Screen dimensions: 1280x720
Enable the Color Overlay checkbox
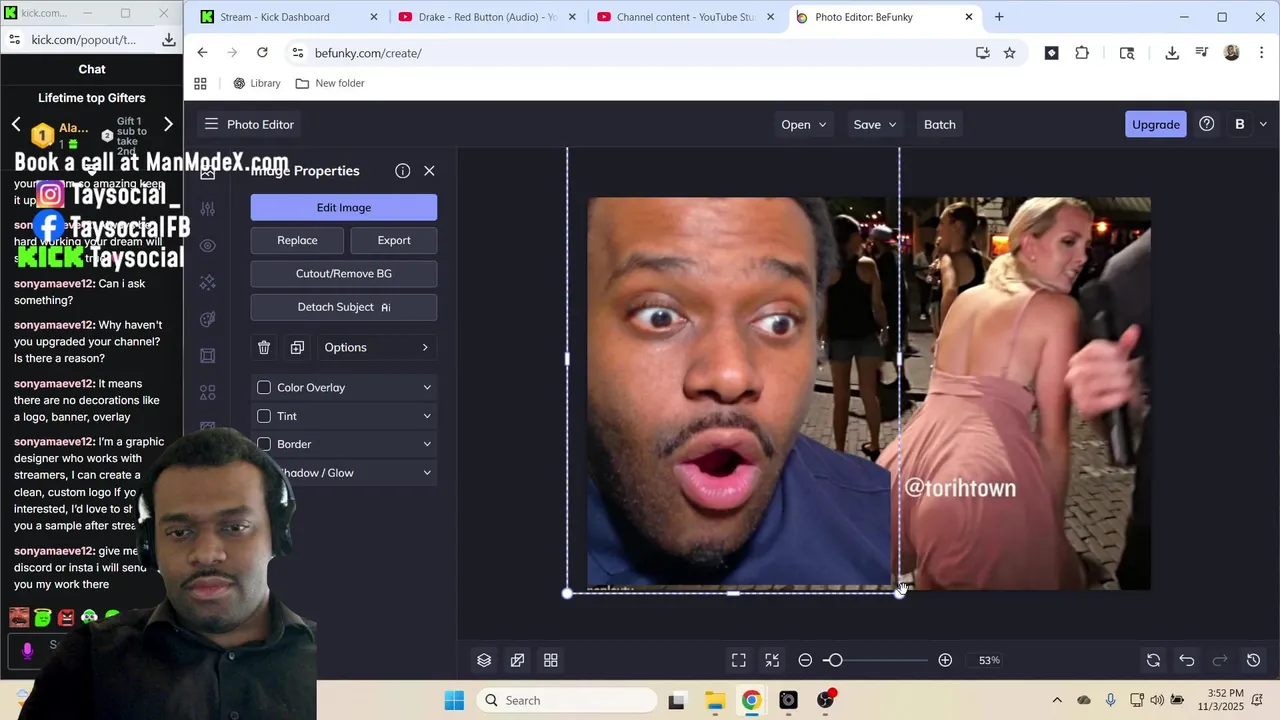click(x=264, y=387)
